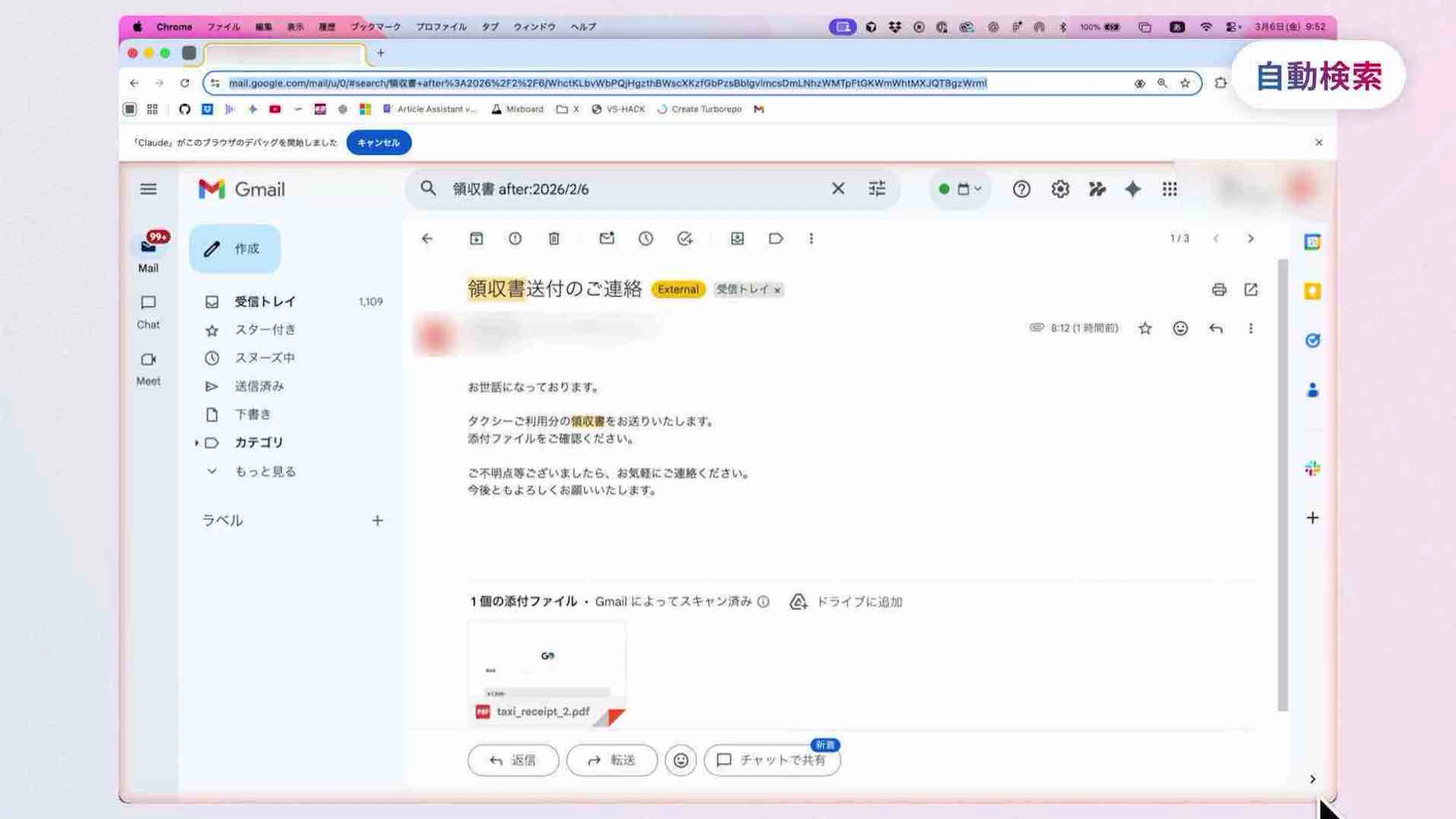The width and height of the screenshot is (1456, 819).
Task: Add an emoji reaction to the message
Action: (x=1180, y=328)
